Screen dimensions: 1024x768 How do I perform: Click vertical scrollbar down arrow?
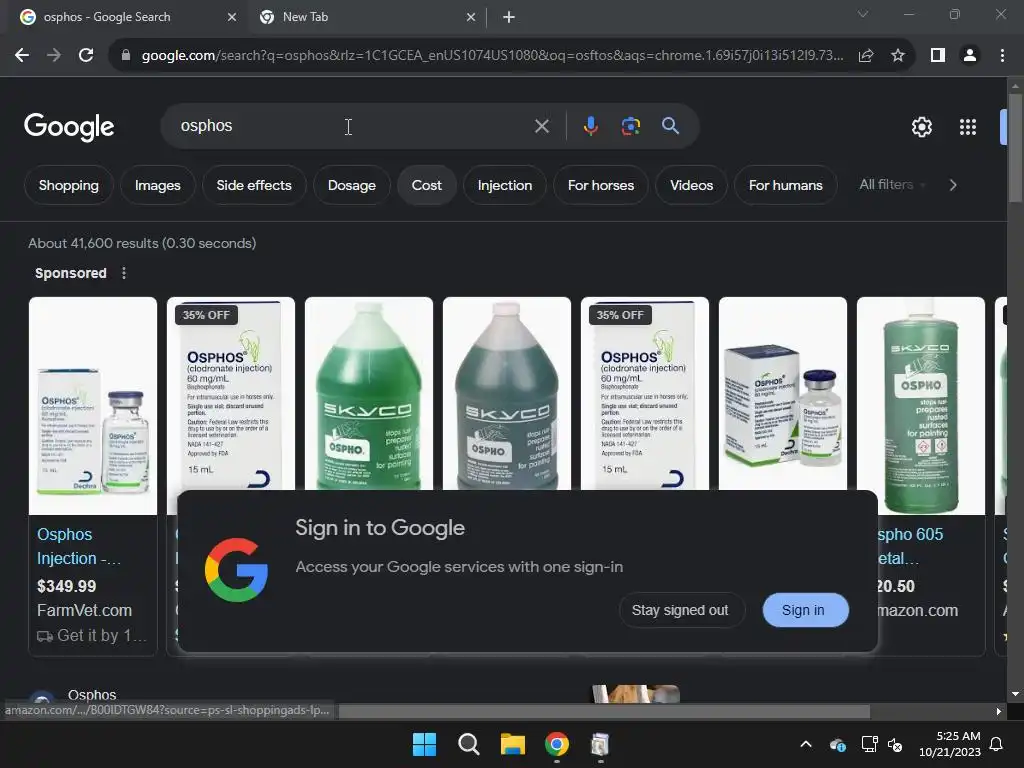[1015, 694]
